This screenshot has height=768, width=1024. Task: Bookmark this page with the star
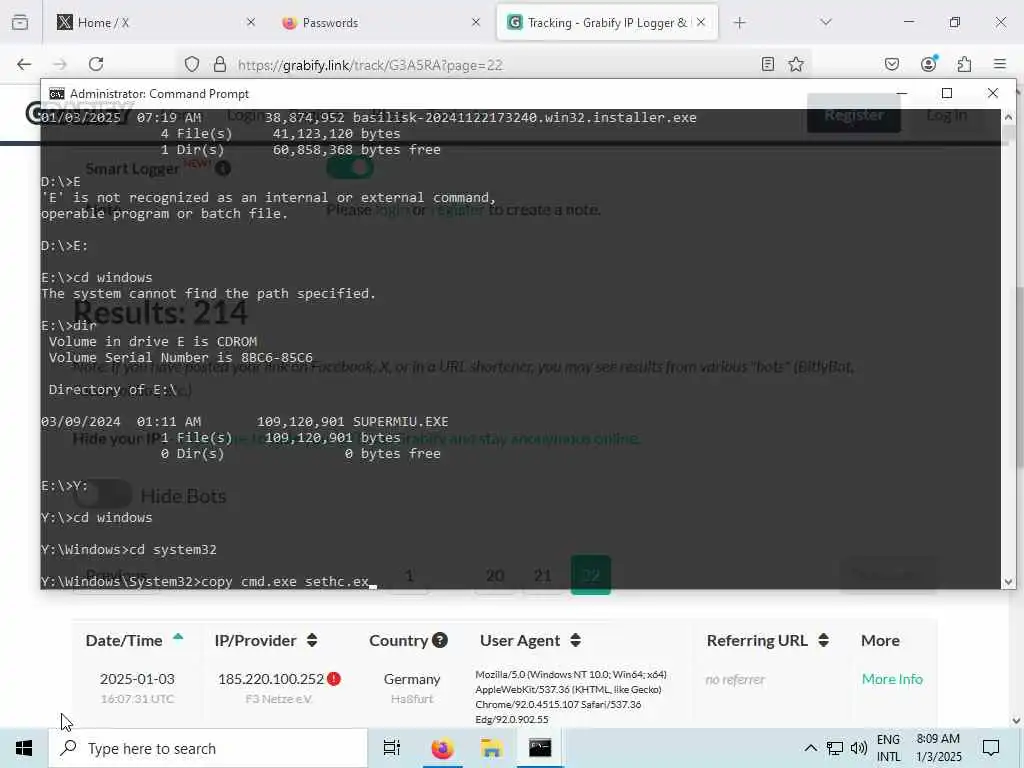pos(795,64)
